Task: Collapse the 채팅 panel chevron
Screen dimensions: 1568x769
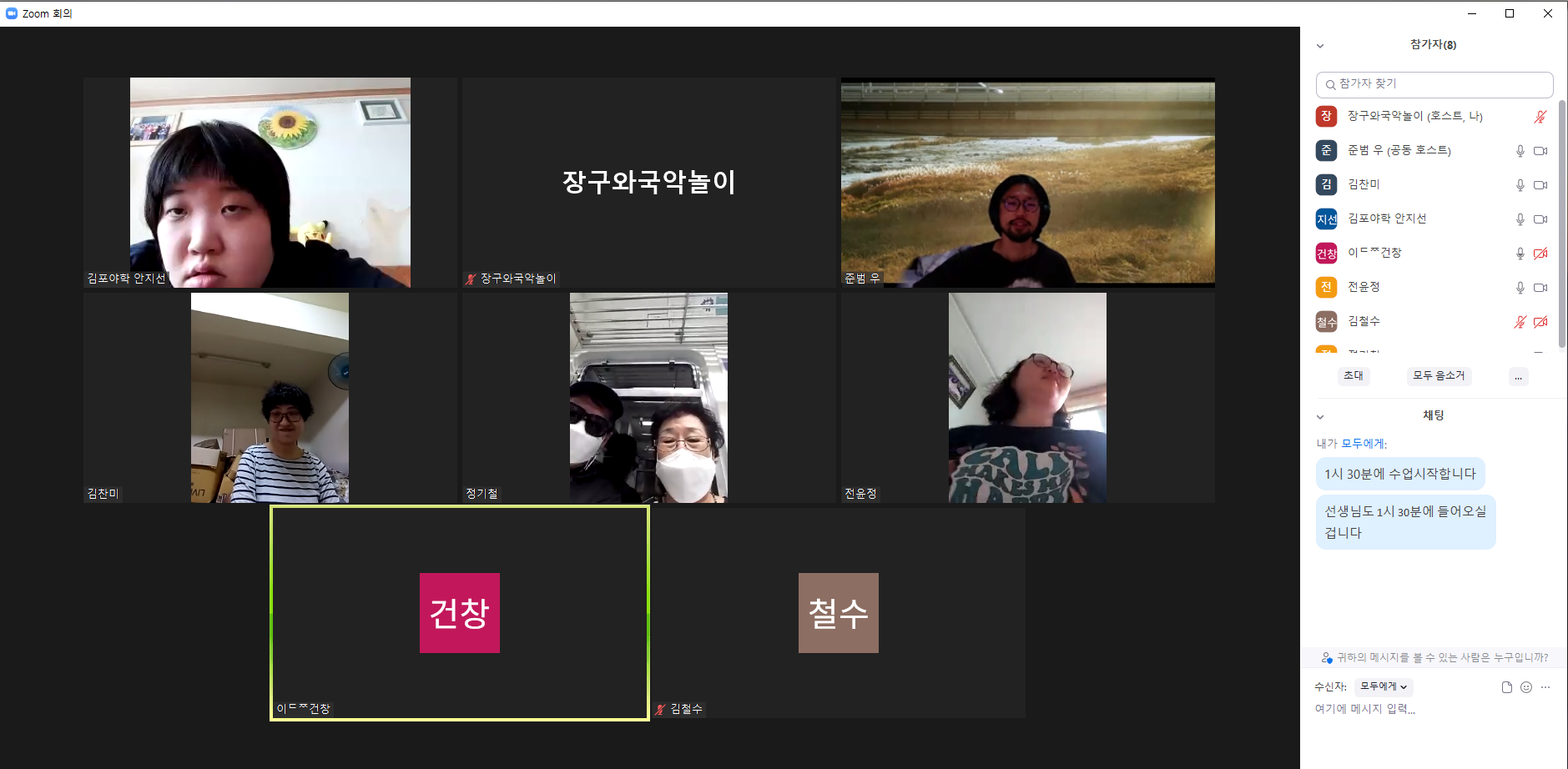Action: tap(1320, 417)
